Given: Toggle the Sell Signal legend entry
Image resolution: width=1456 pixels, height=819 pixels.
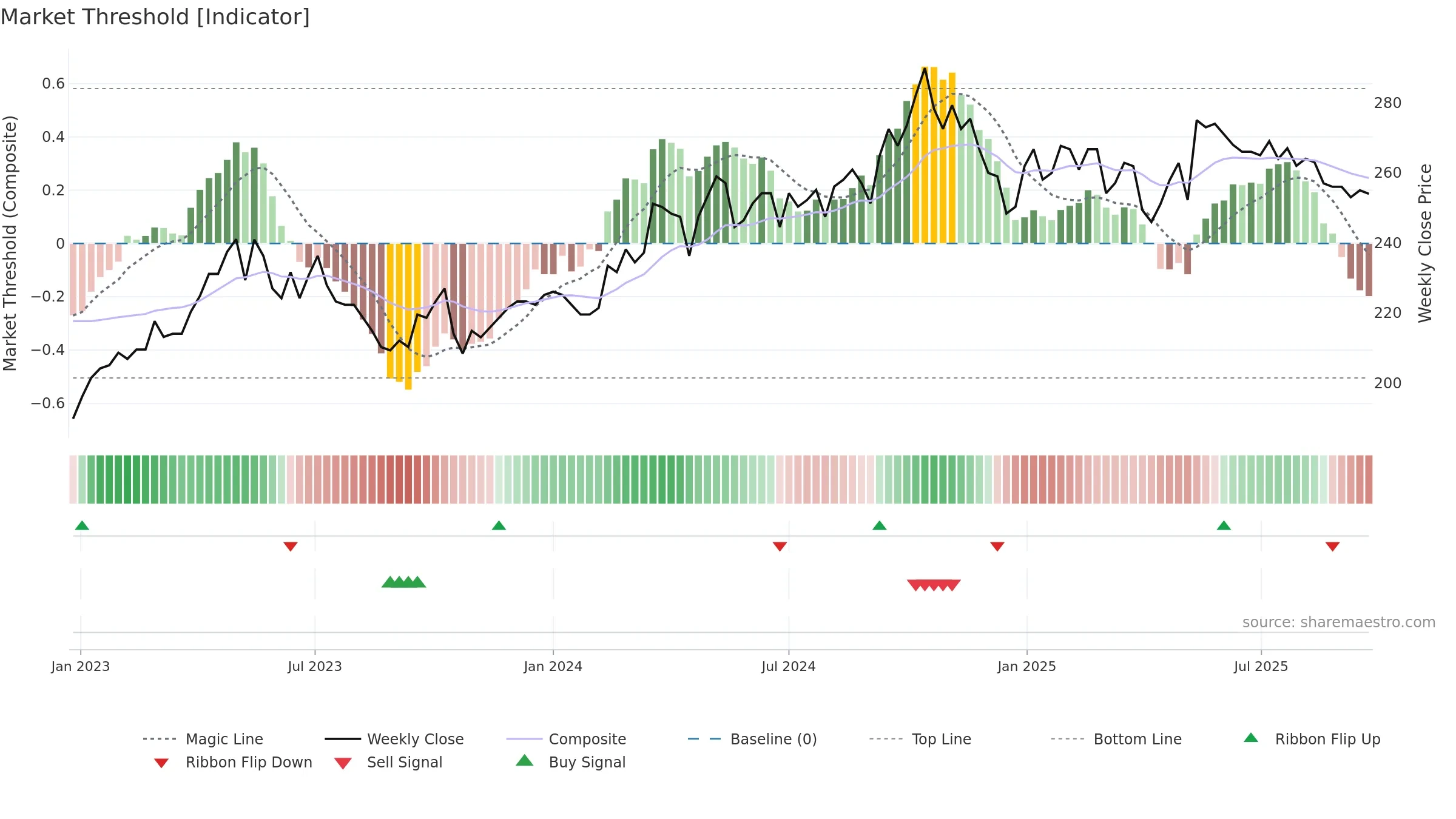Looking at the screenshot, I should click(388, 762).
